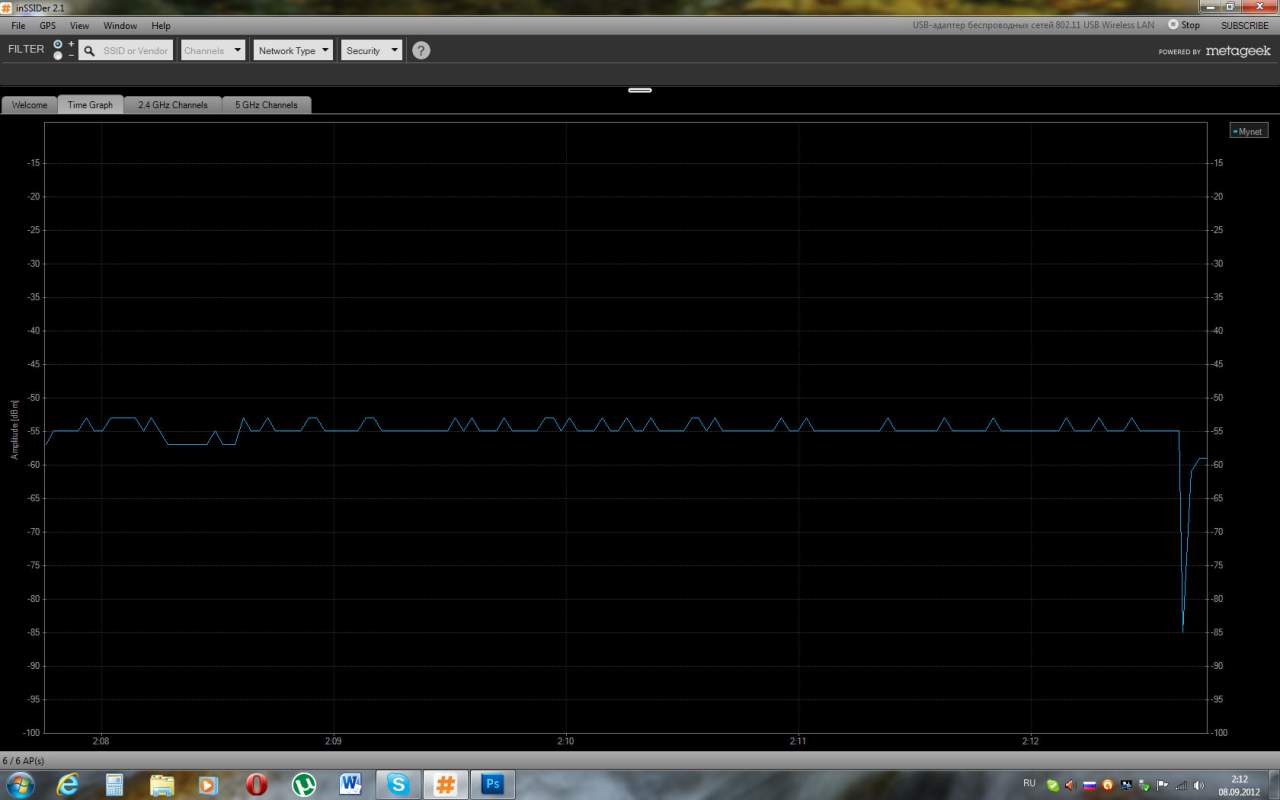Viewport: 1280px width, 800px height.
Task: Click the Mynet legend entry
Action: (x=1249, y=131)
